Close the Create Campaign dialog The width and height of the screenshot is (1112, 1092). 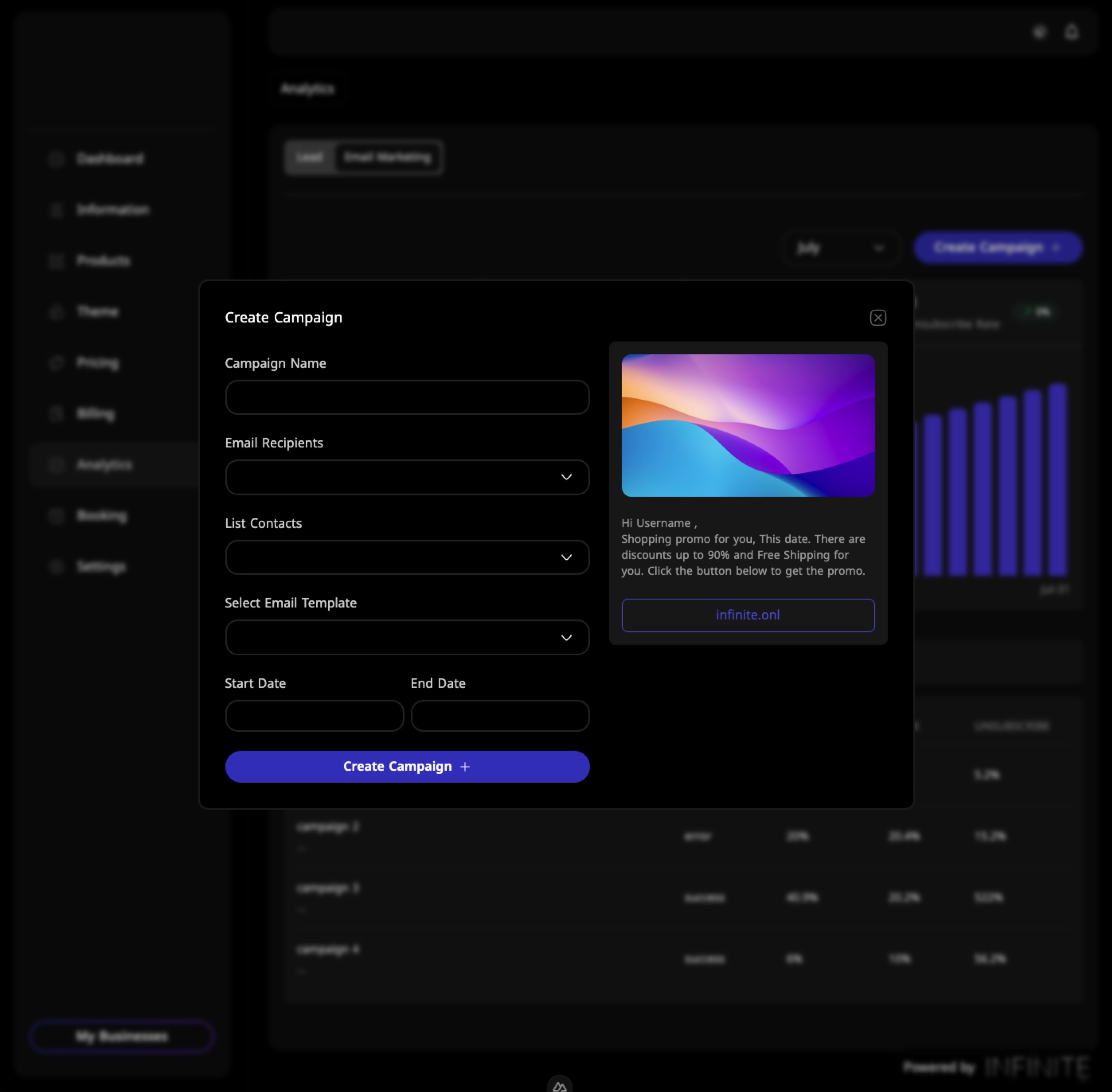click(x=877, y=318)
